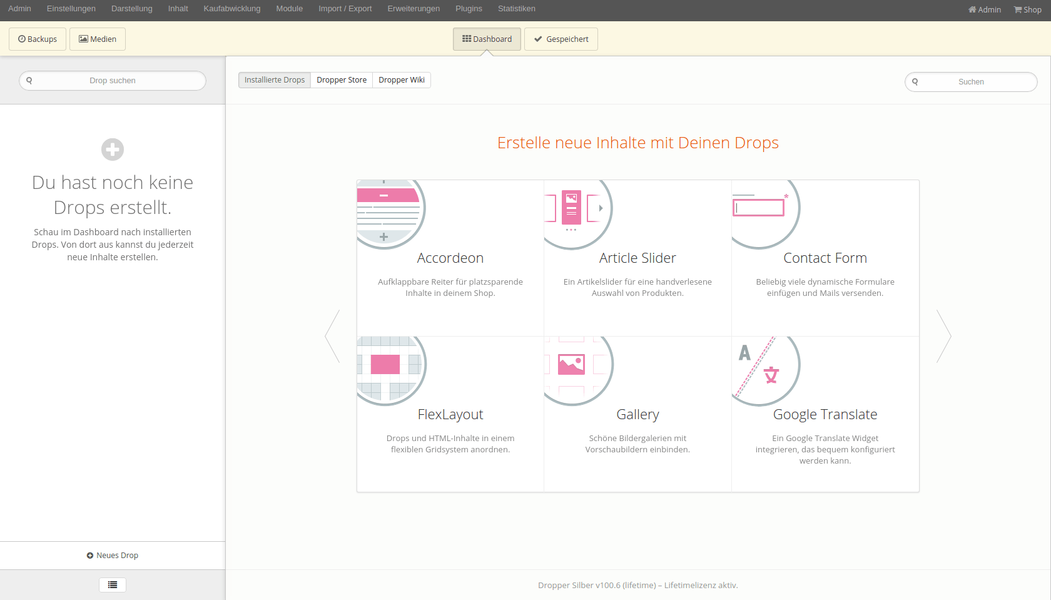Open the Statistiken menu
1051x600 pixels.
pos(517,9)
